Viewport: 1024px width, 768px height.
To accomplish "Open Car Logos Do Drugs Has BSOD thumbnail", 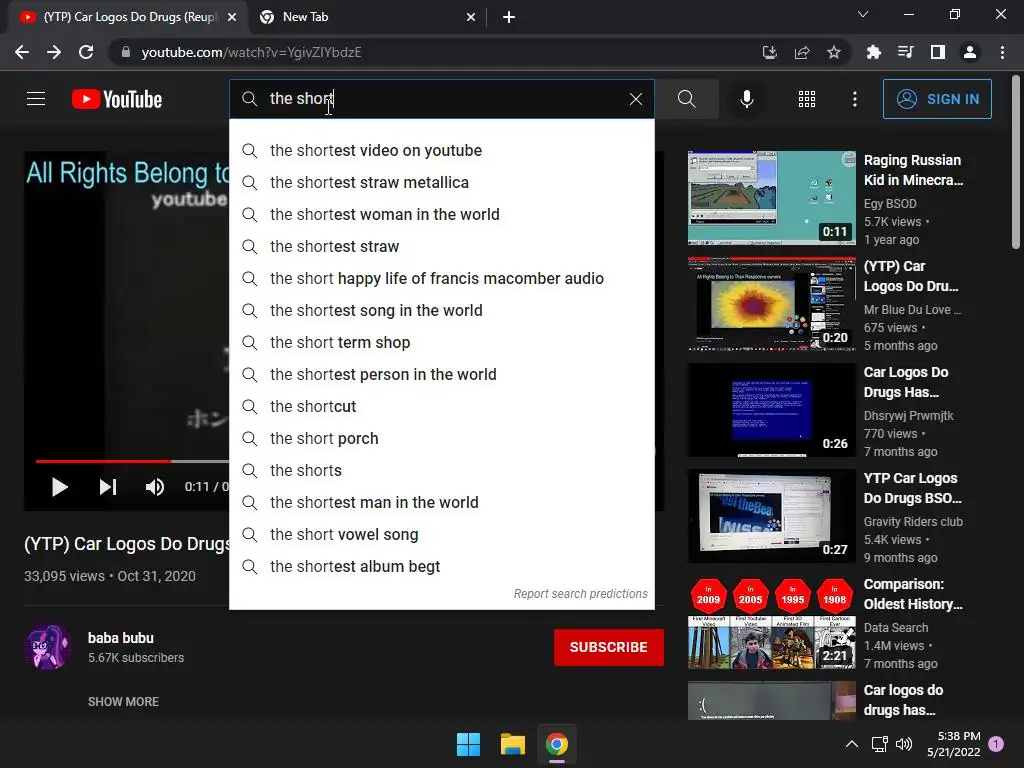I will [771, 409].
